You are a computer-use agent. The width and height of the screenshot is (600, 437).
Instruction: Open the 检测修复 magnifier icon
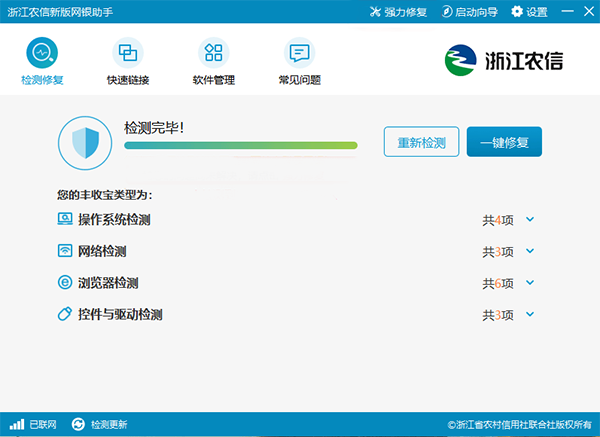[x=42, y=52]
